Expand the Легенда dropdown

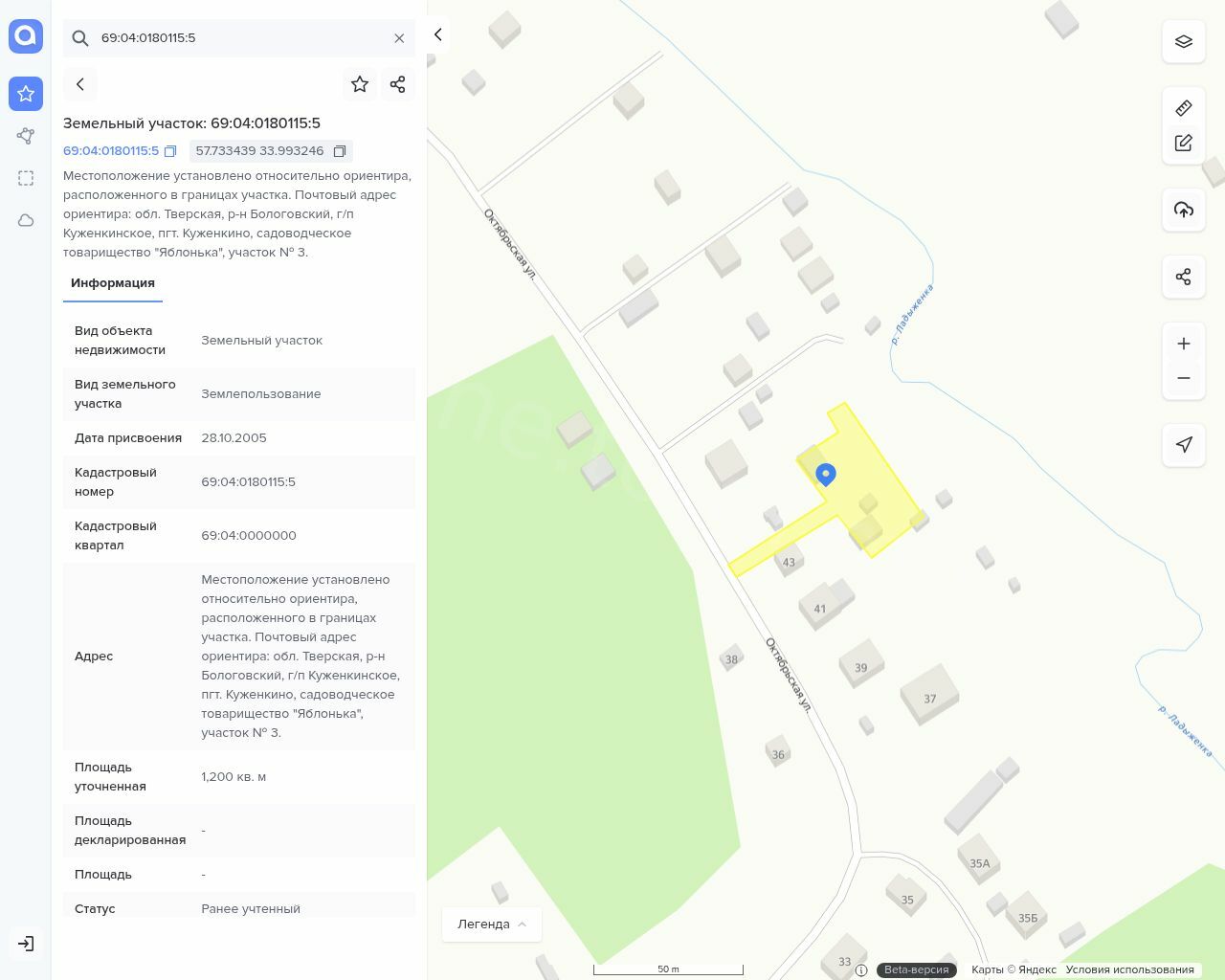point(491,924)
